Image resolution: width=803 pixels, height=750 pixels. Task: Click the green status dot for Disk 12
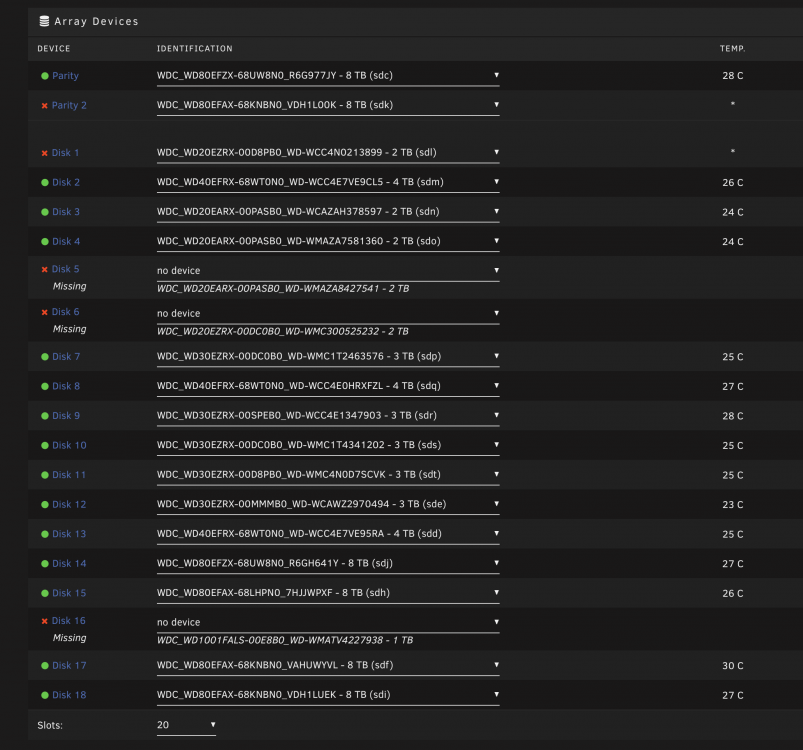click(x=45, y=505)
